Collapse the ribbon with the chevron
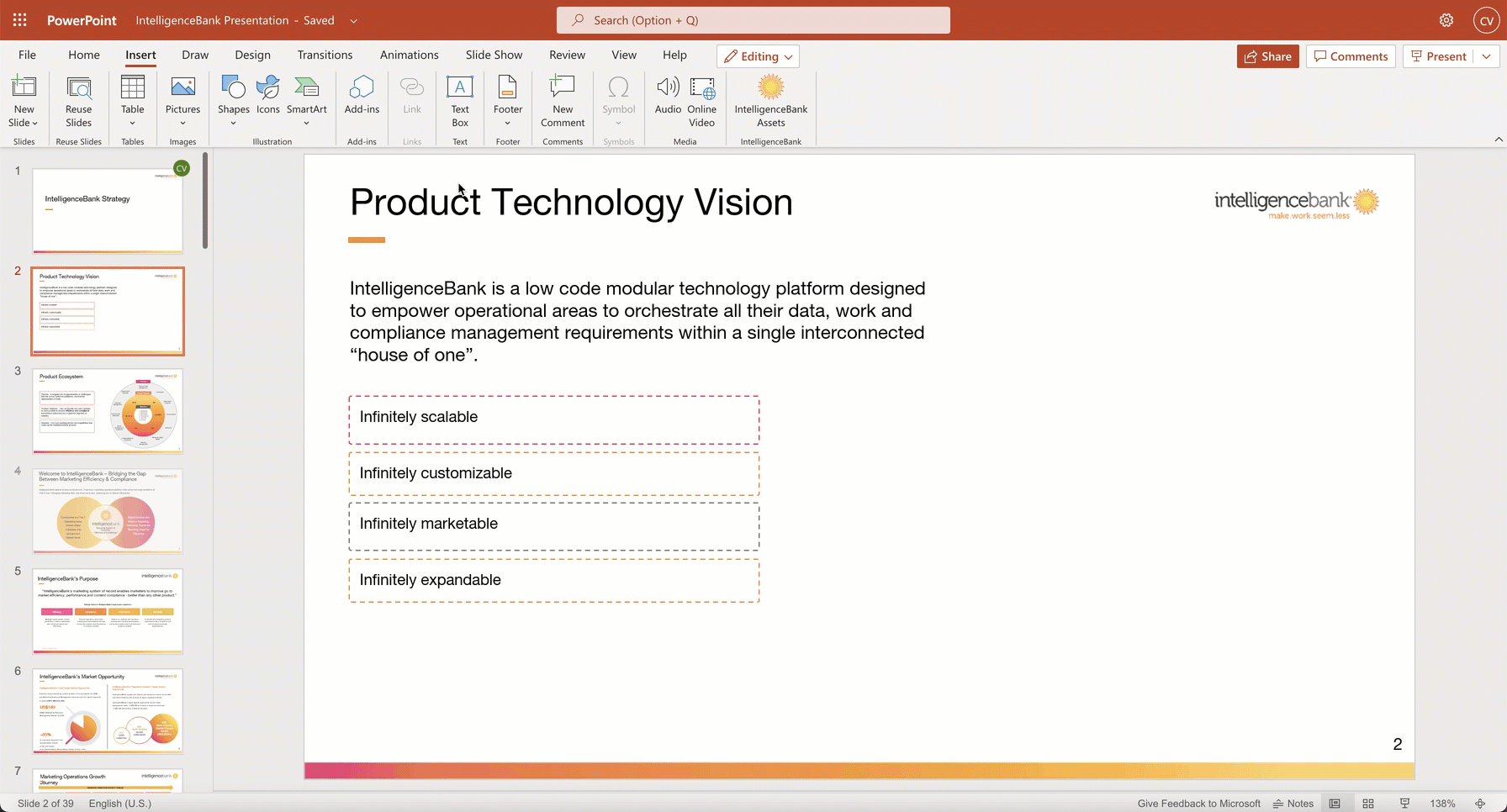This screenshot has height=812, width=1507. [1499, 140]
